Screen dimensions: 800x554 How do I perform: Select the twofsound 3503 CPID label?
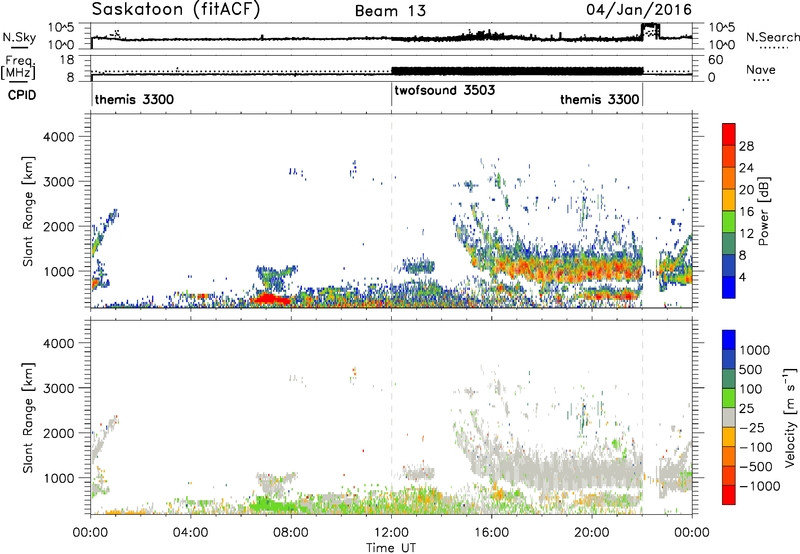[444, 90]
